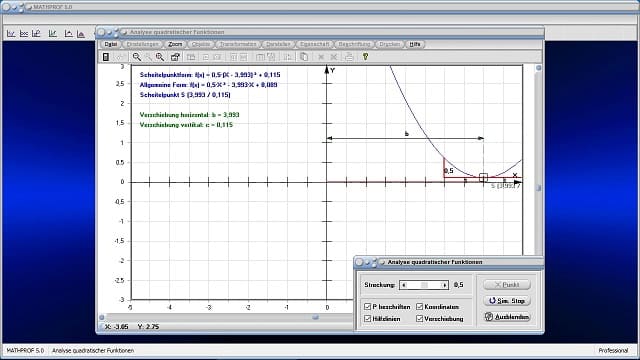The image size is (640, 360).
Task: Toggle the P beschriften checkbox
Action: (367, 306)
